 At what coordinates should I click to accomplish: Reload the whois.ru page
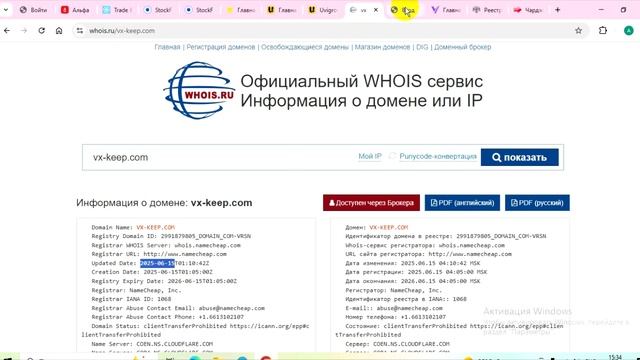[42, 31]
